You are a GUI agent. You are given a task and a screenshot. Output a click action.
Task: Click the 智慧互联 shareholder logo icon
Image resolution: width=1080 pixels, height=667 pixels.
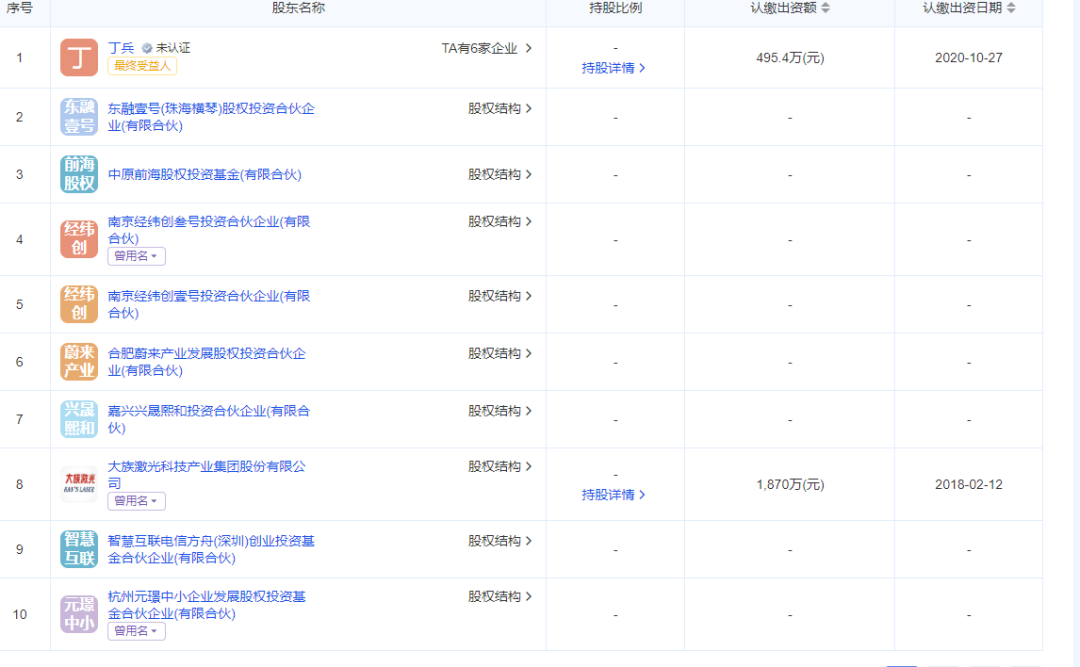(79, 549)
